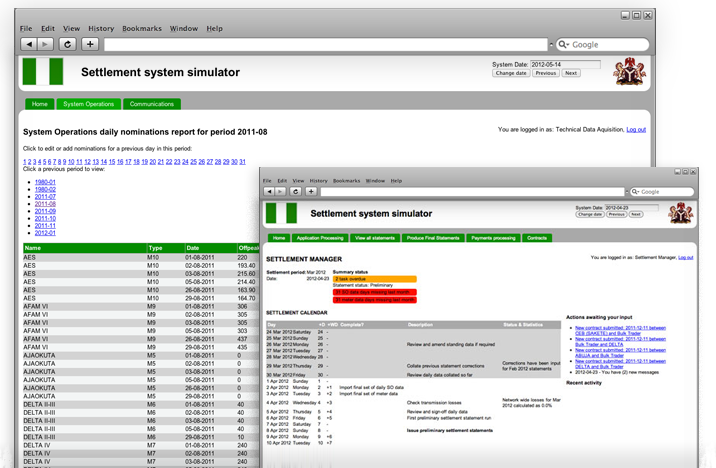
Task: Open period 2011-10 link
Action: (x=45, y=218)
